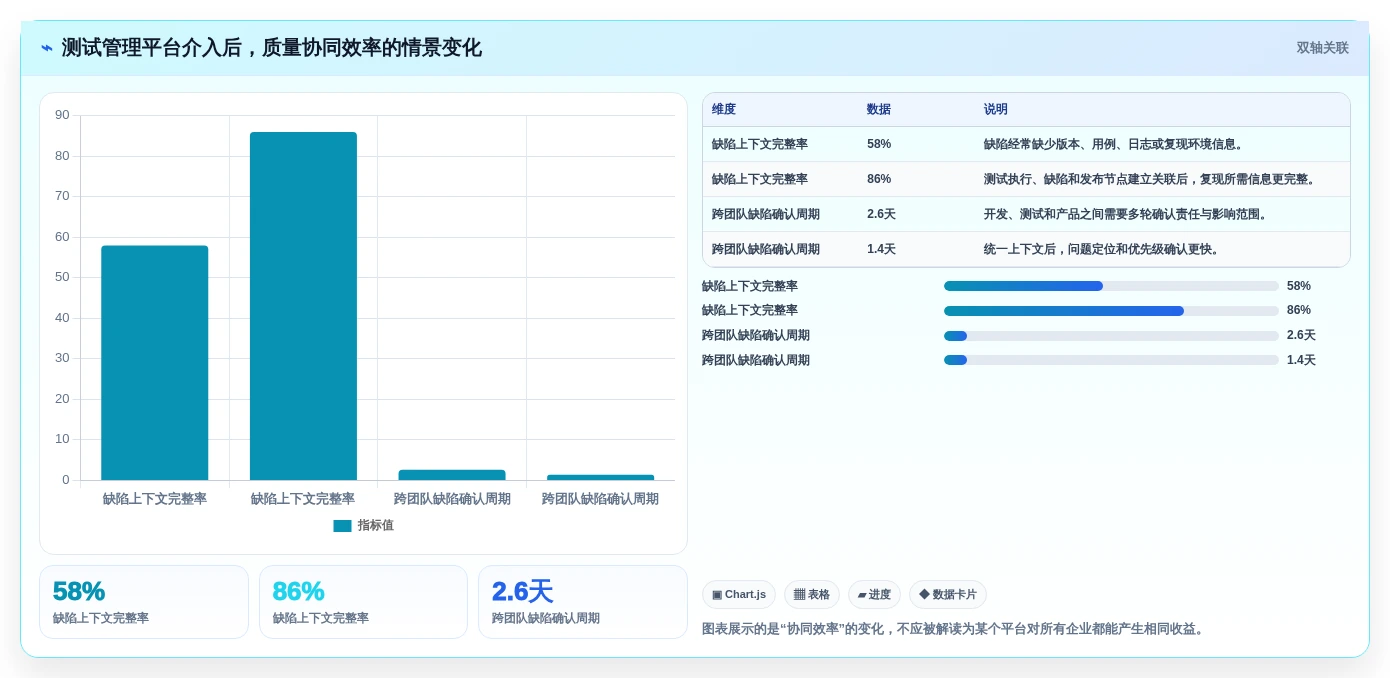Click the 2.6天 value next to its progress bar

point(1301,336)
